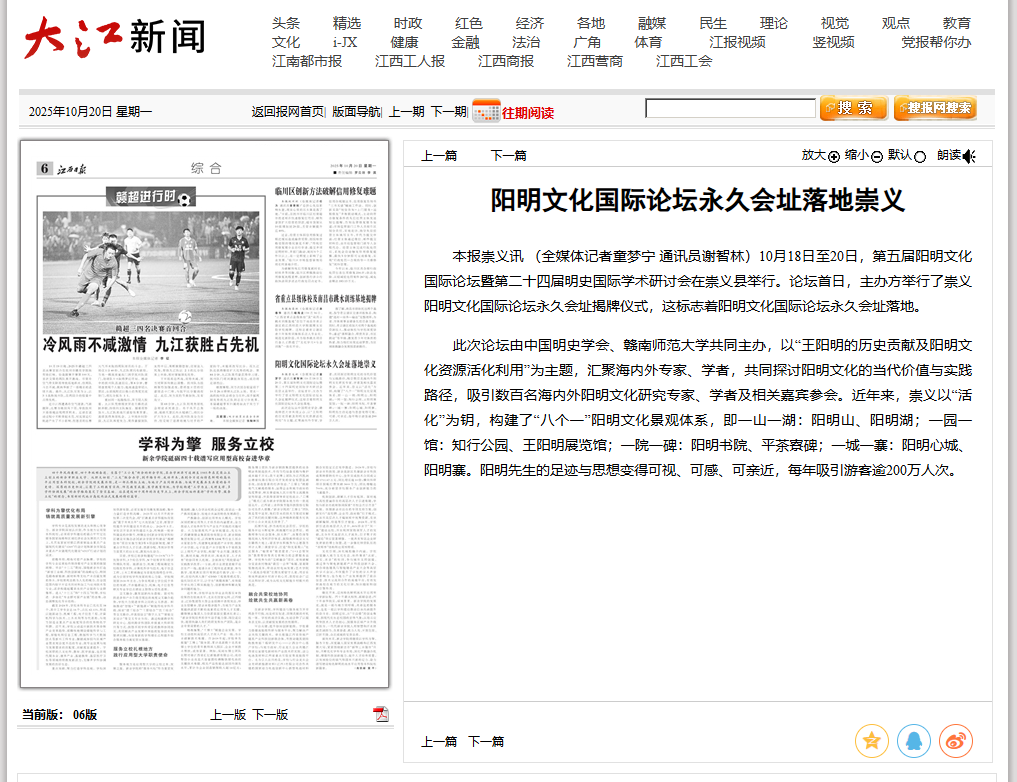
Task: Click 返回报网首页 link
Action: [287, 112]
